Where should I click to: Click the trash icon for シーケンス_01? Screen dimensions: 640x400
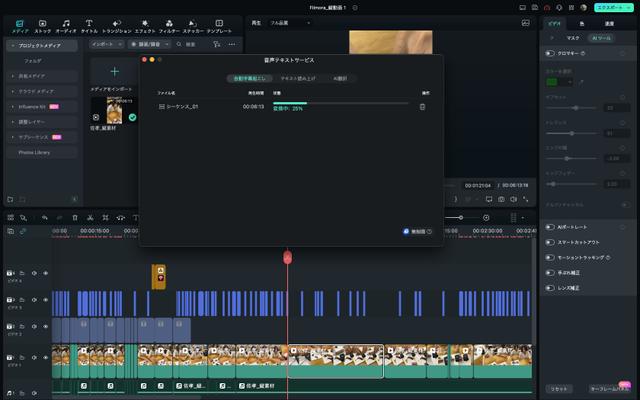point(422,106)
